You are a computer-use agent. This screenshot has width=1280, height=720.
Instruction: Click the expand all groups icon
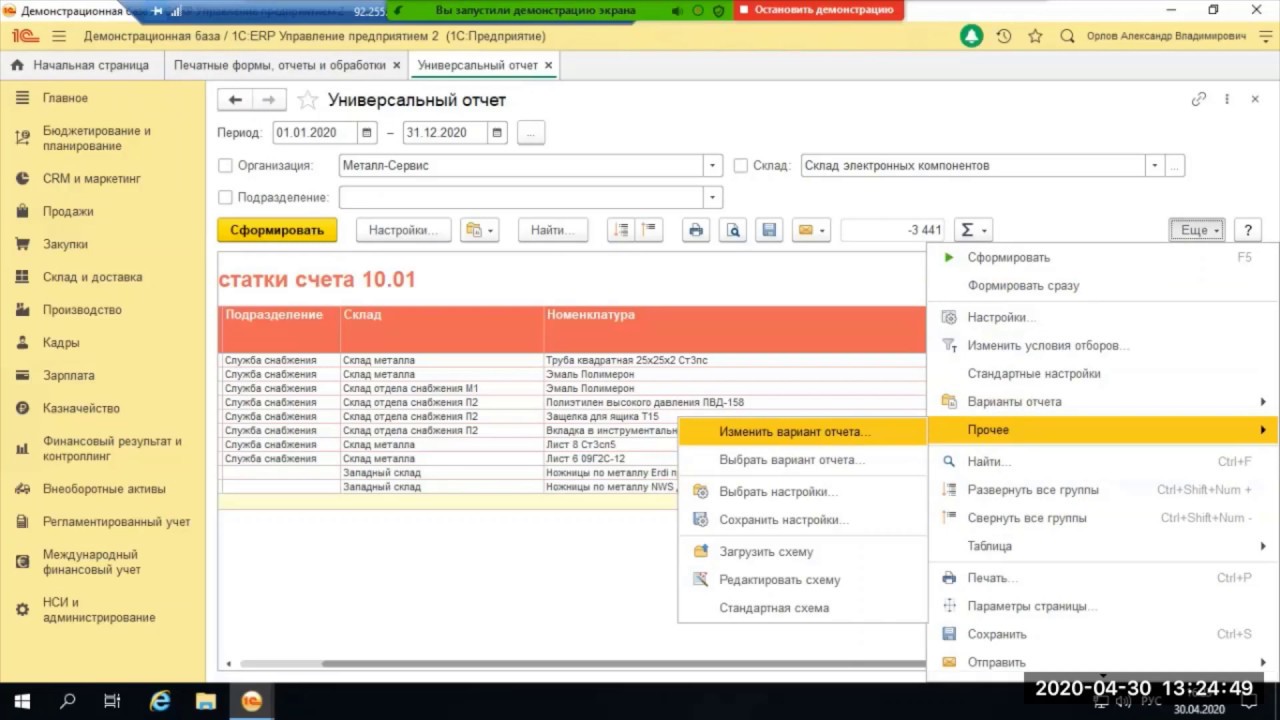pyautogui.click(x=622, y=230)
